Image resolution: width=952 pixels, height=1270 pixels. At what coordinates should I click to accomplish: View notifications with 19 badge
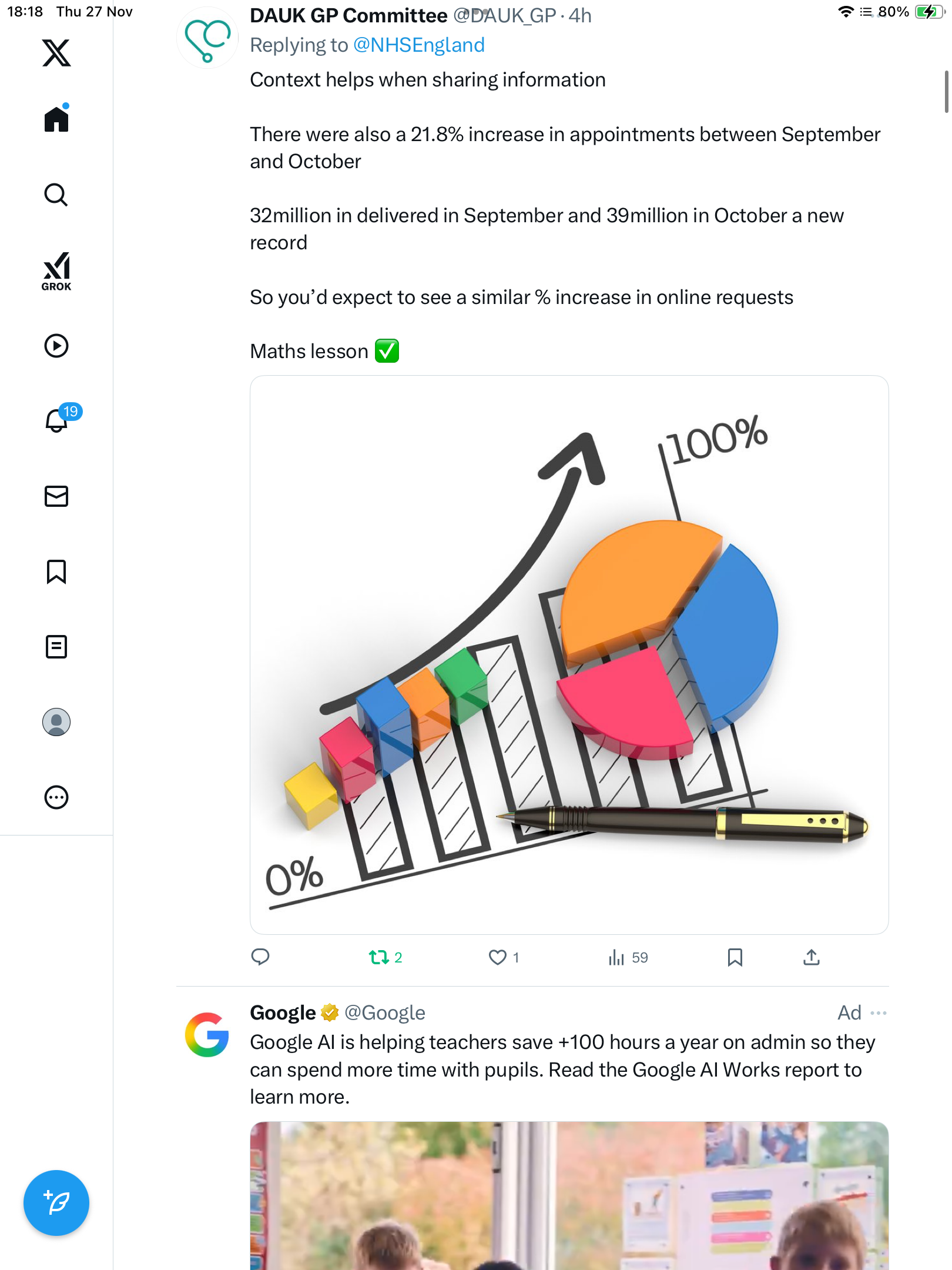(x=58, y=420)
